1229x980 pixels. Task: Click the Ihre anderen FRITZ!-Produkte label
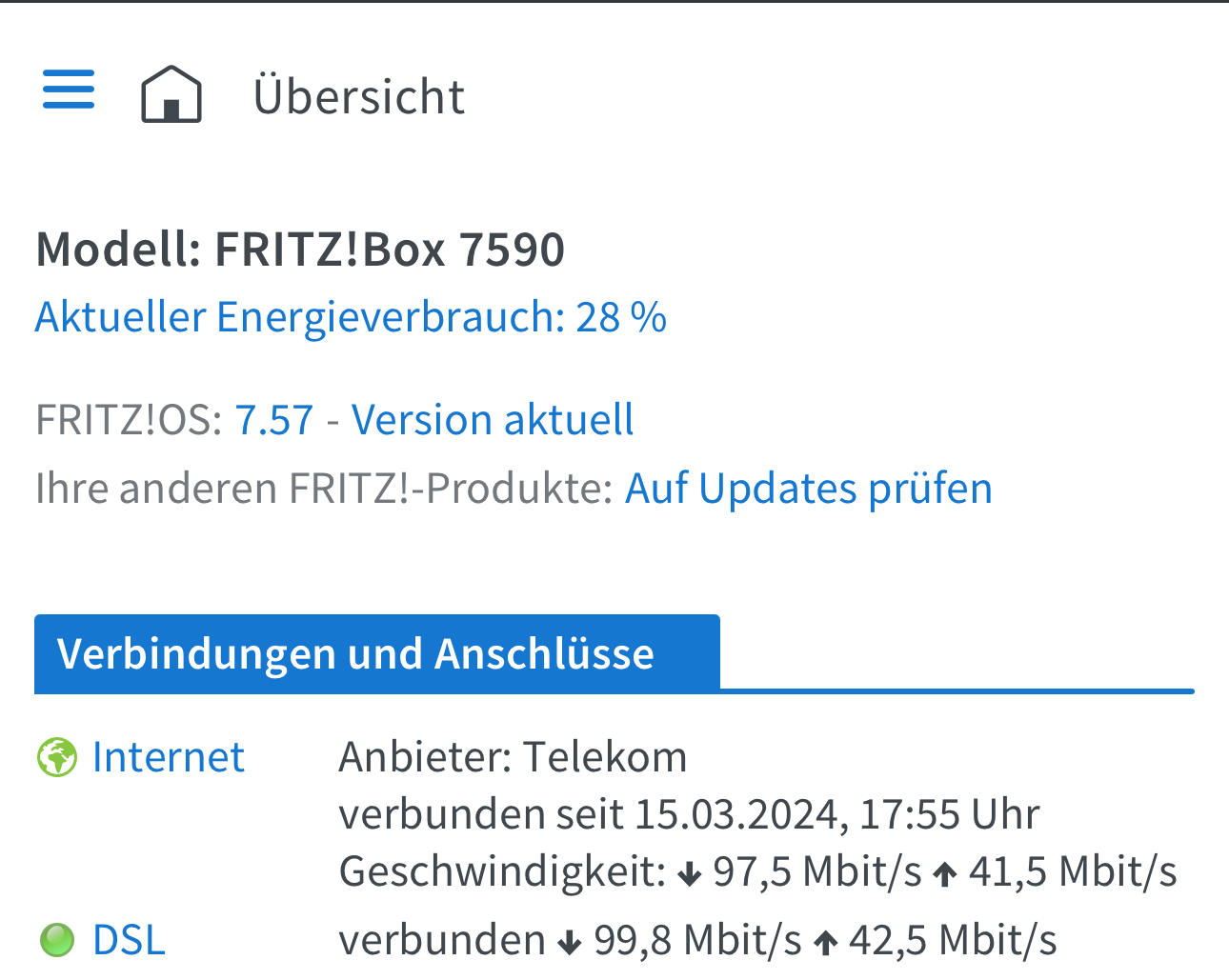[x=324, y=489]
